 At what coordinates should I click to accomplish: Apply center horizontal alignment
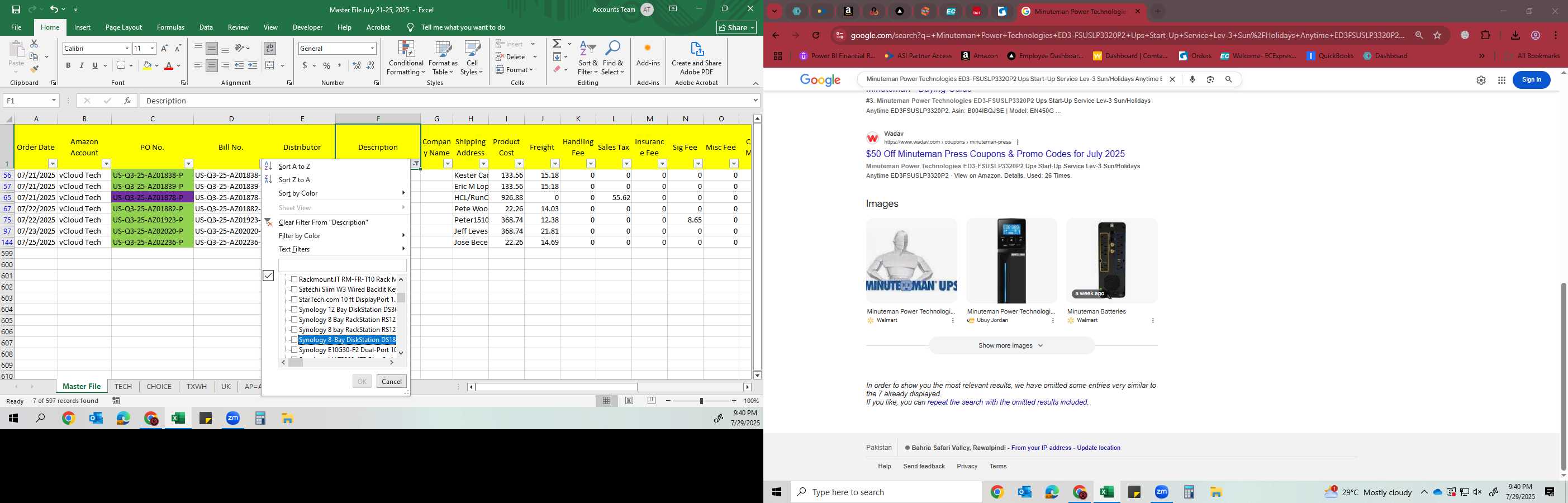tap(212, 66)
